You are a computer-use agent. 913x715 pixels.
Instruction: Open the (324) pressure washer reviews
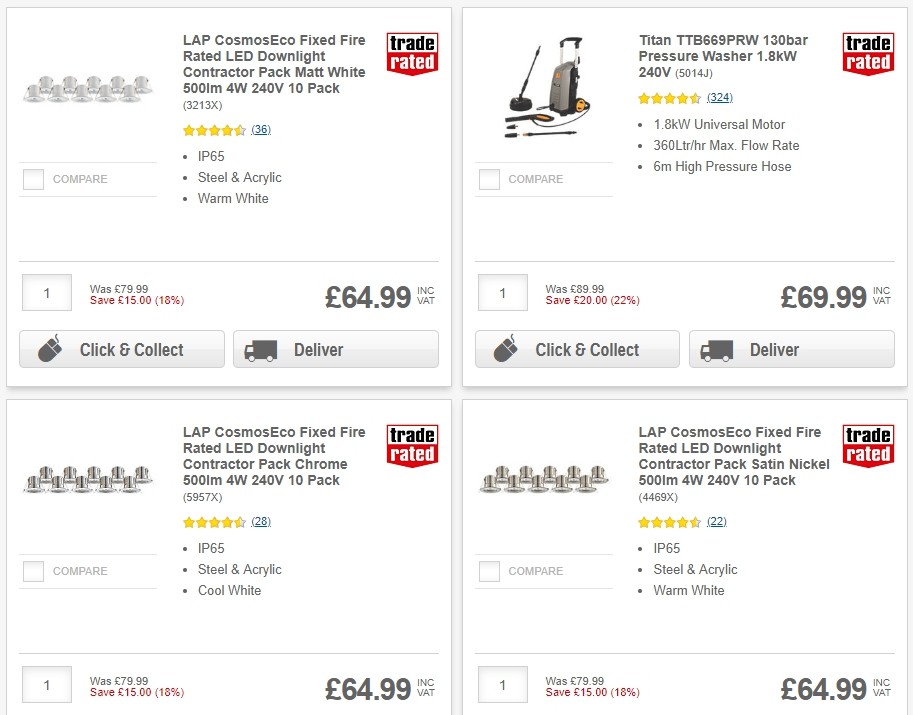click(x=720, y=98)
